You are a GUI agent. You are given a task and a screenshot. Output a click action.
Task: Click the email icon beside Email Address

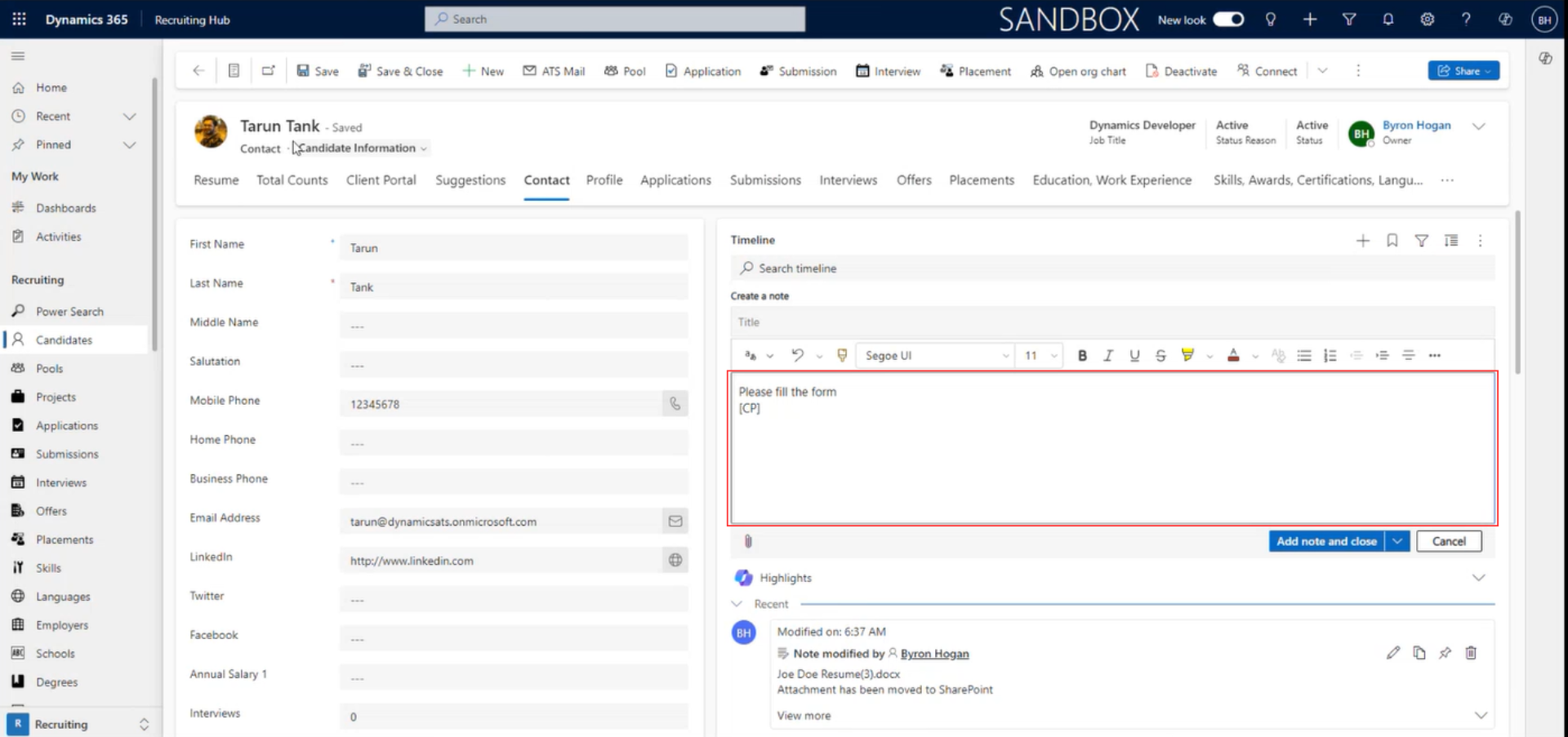[x=675, y=521]
